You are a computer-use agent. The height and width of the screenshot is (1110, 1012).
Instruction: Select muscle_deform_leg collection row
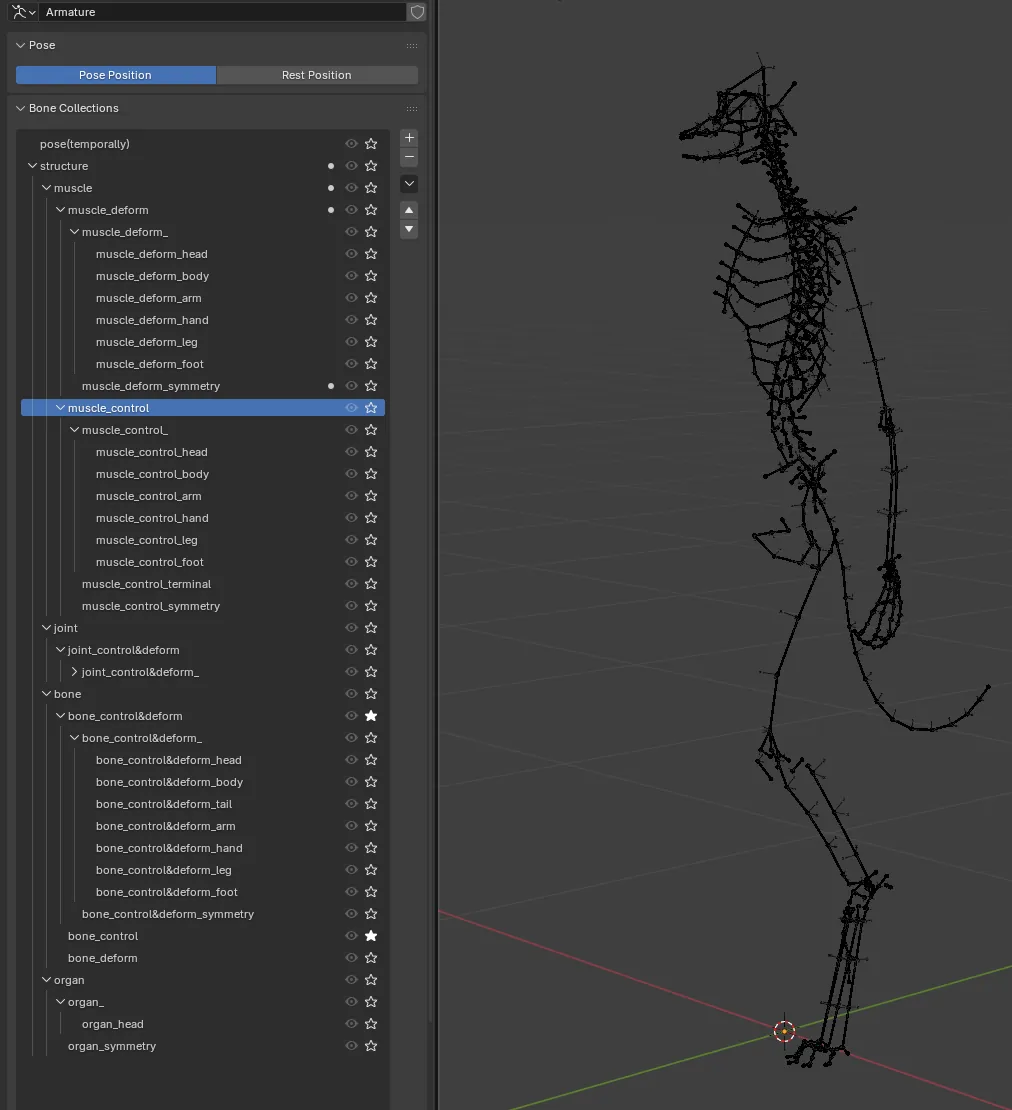pos(202,342)
